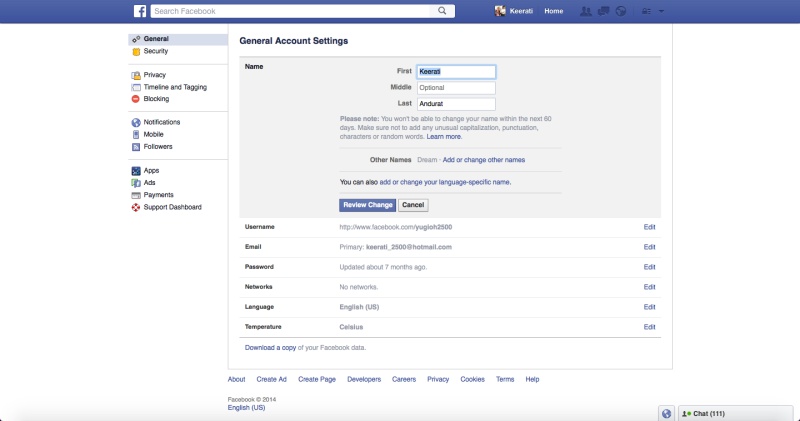Click the Payments card icon
This screenshot has height=421, width=800.
click(136, 195)
